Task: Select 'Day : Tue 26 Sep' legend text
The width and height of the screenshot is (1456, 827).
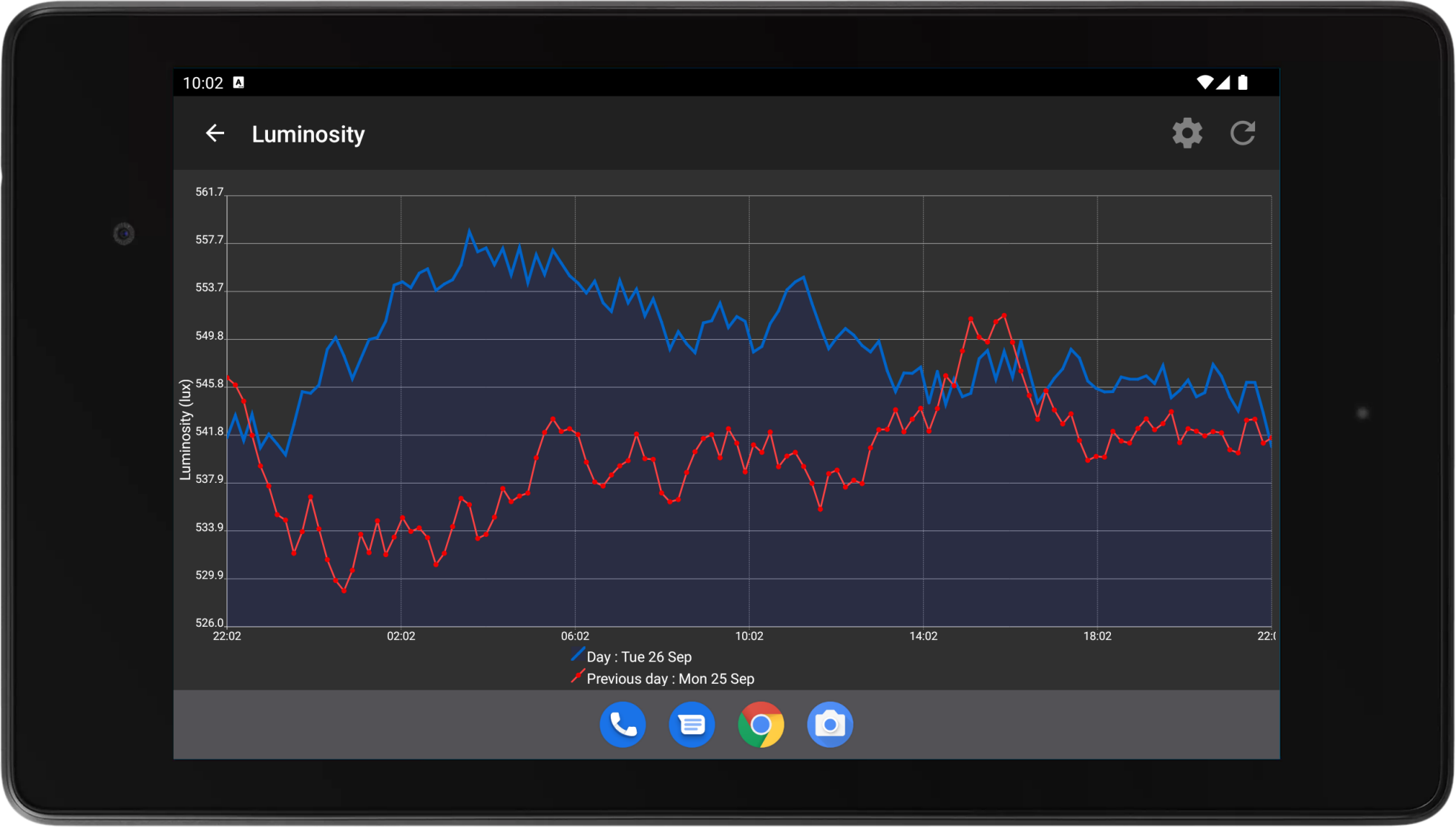Action: (x=639, y=657)
